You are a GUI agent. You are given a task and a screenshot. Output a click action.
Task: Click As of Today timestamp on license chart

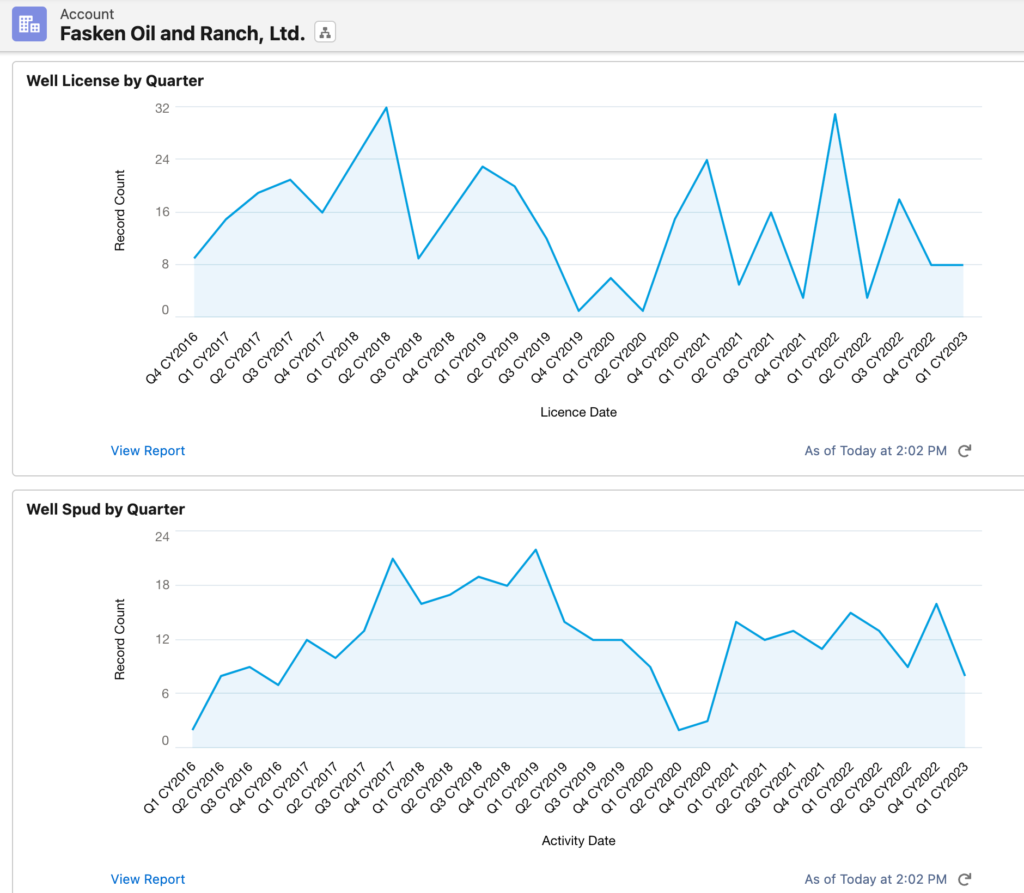pyautogui.click(x=875, y=451)
